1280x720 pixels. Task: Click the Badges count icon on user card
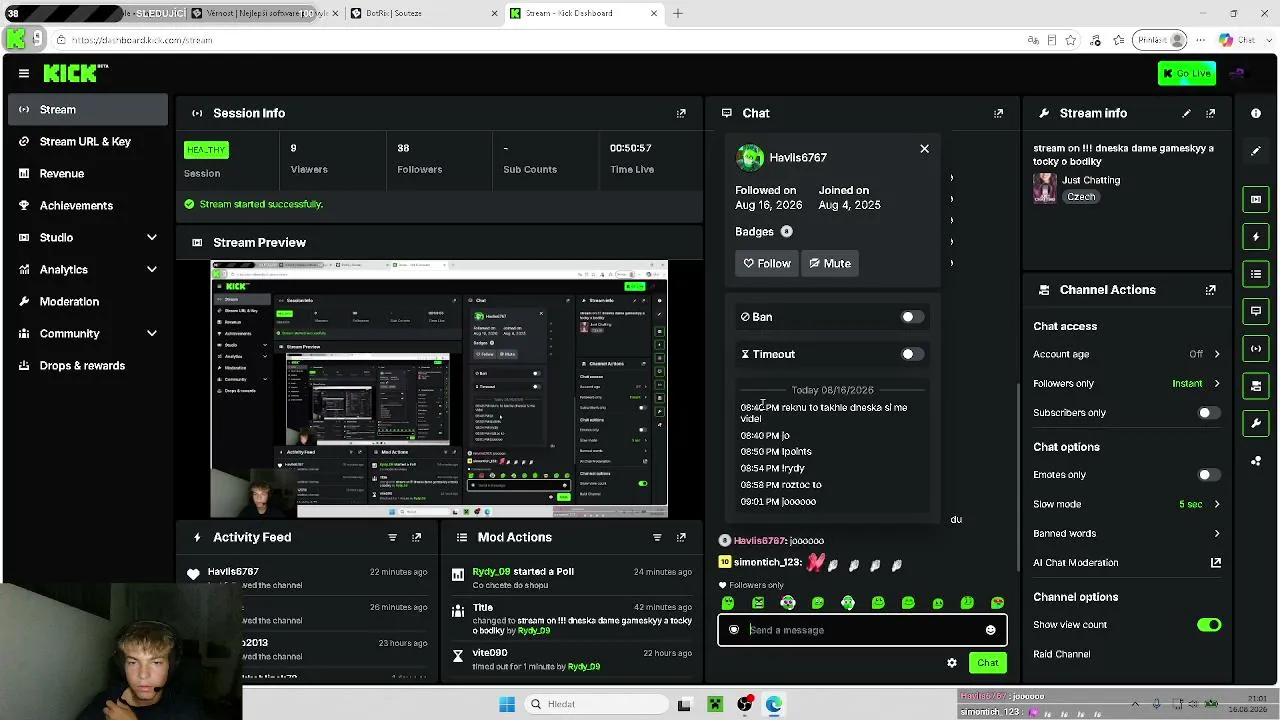tap(786, 232)
